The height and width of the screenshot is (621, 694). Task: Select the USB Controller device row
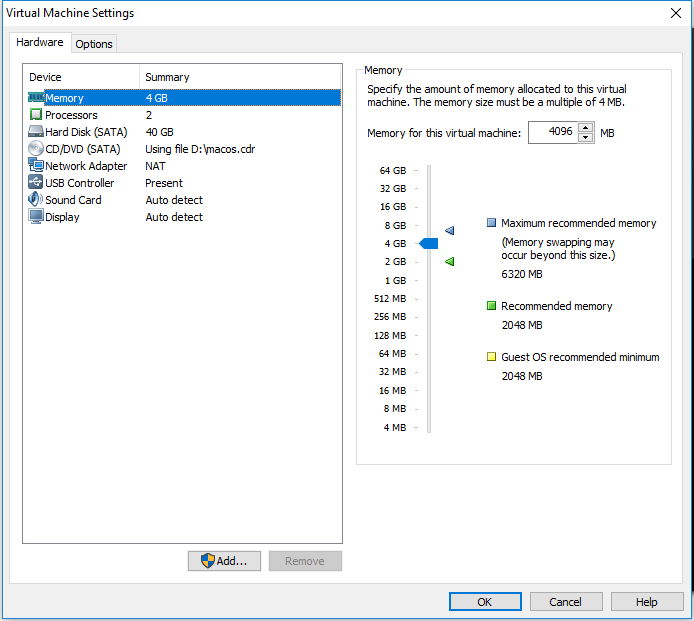pyautogui.click(x=184, y=183)
